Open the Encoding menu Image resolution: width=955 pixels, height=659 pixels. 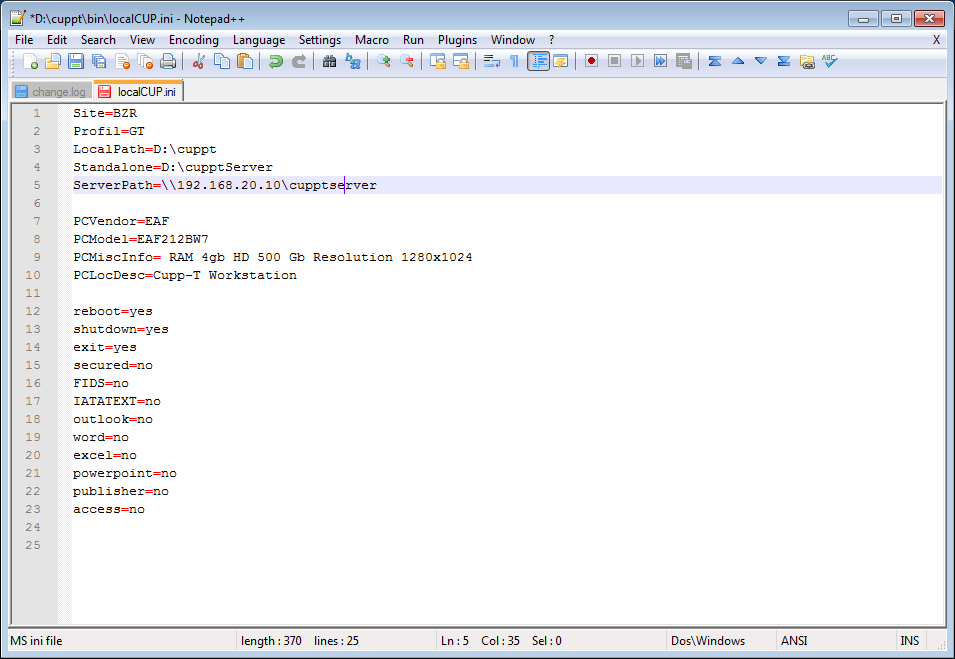click(193, 40)
